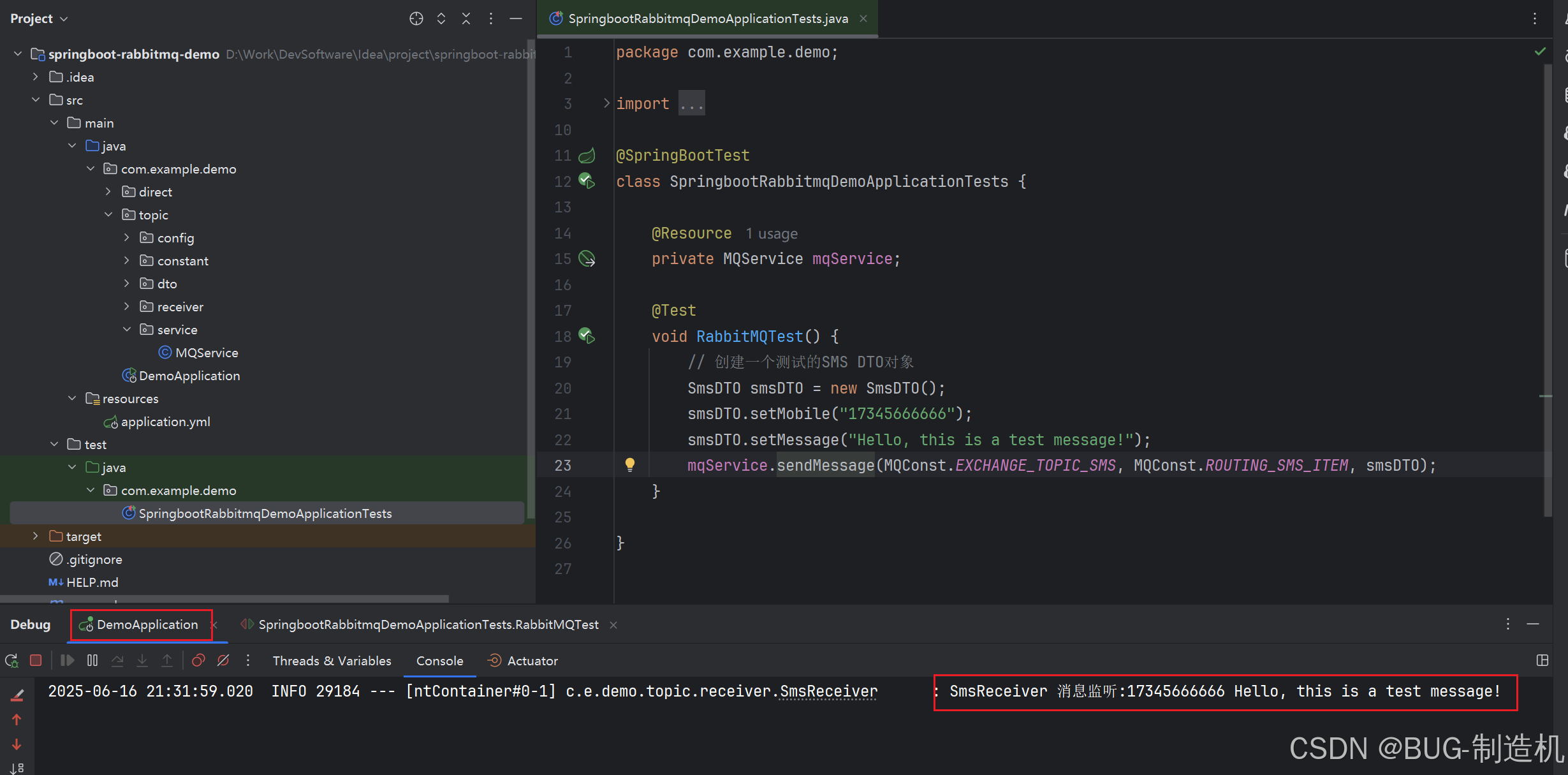The image size is (1568, 775).
Task: Click SmsReceiver link in console log
Action: (x=828, y=691)
